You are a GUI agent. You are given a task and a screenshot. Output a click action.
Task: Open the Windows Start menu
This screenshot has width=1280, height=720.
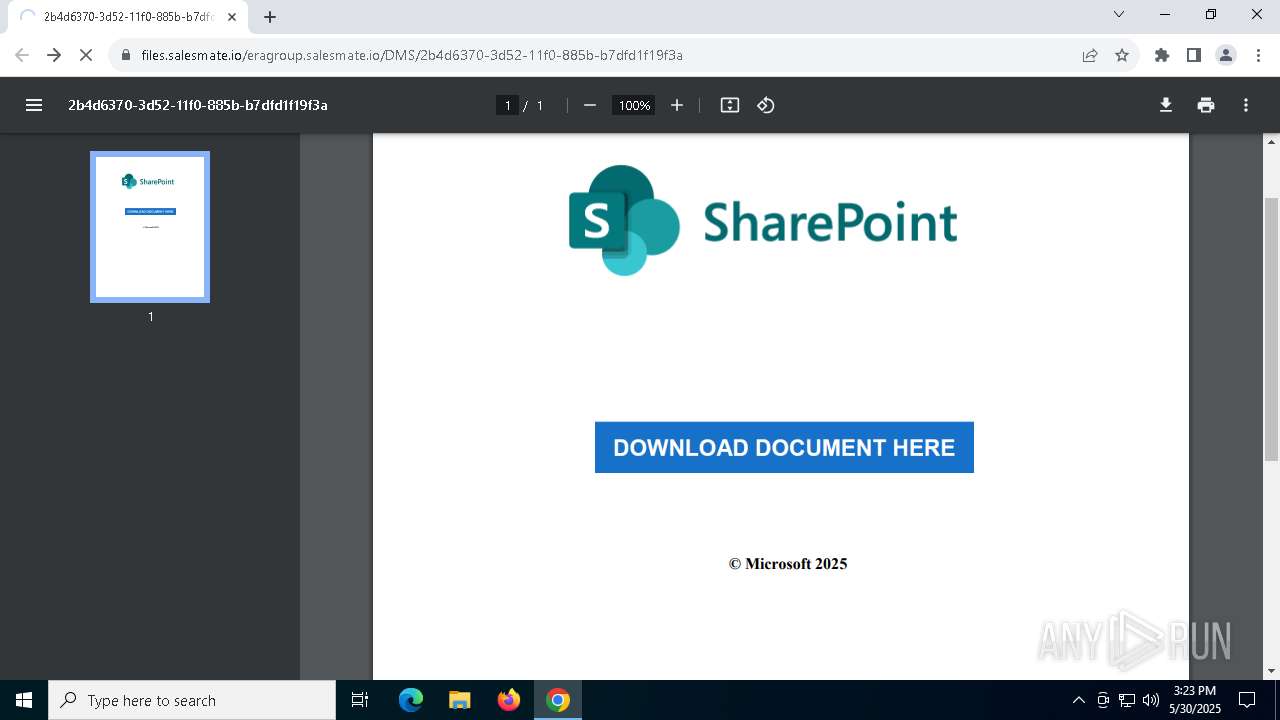24,700
